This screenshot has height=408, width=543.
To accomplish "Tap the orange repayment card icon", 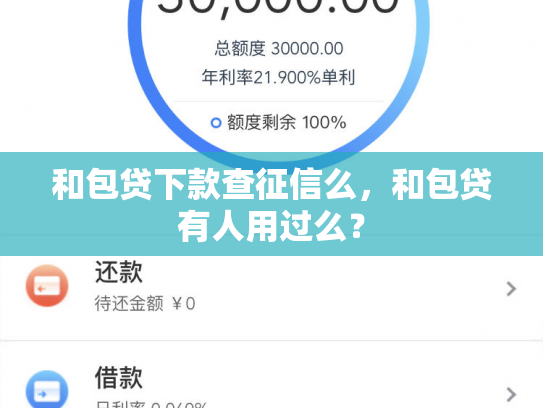I will [47, 285].
